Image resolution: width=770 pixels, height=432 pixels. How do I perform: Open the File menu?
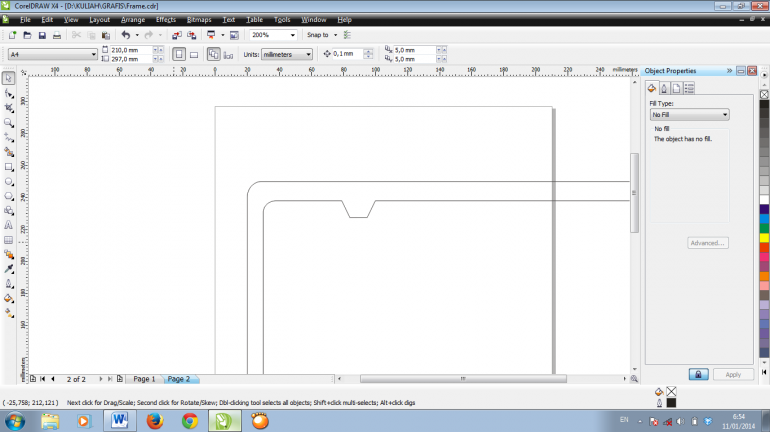pos(25,20)
